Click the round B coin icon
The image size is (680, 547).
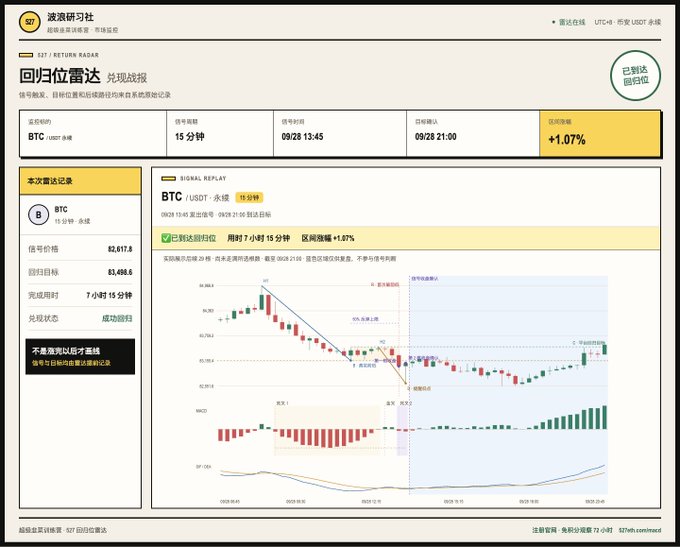39,215
